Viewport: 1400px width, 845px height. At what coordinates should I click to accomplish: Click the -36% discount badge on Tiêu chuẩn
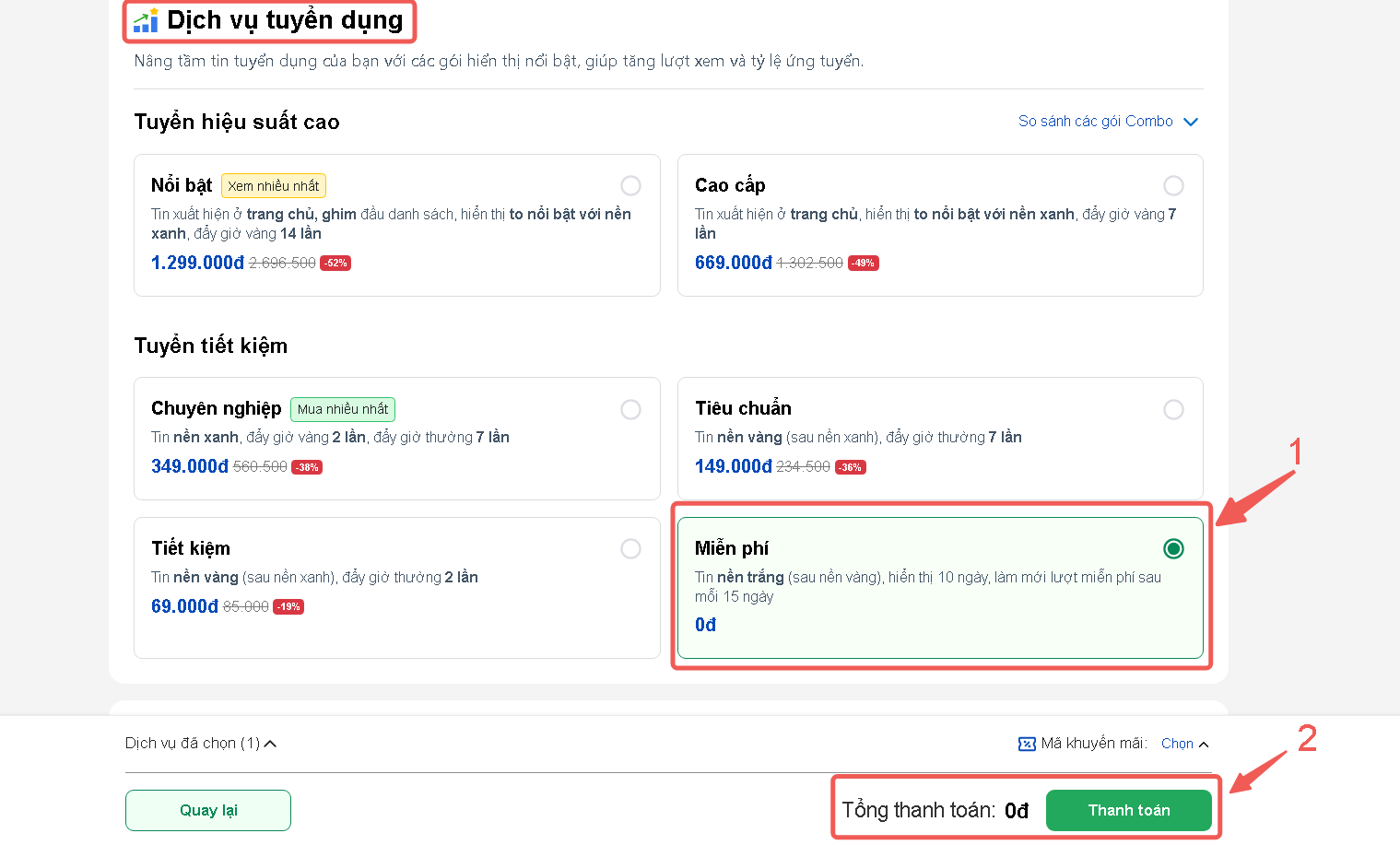coord(850,467)
